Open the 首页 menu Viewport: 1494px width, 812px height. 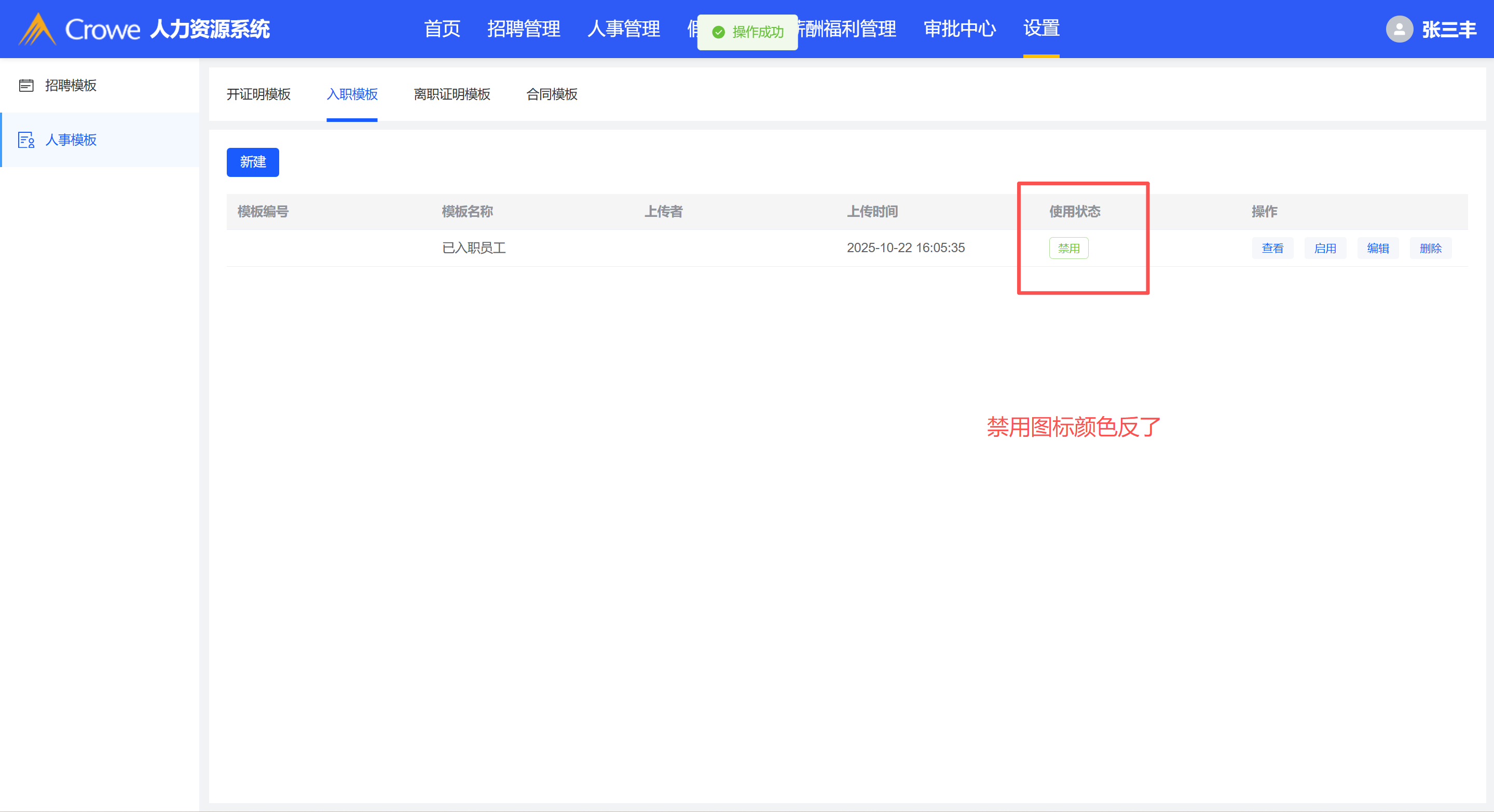point(442,29)
